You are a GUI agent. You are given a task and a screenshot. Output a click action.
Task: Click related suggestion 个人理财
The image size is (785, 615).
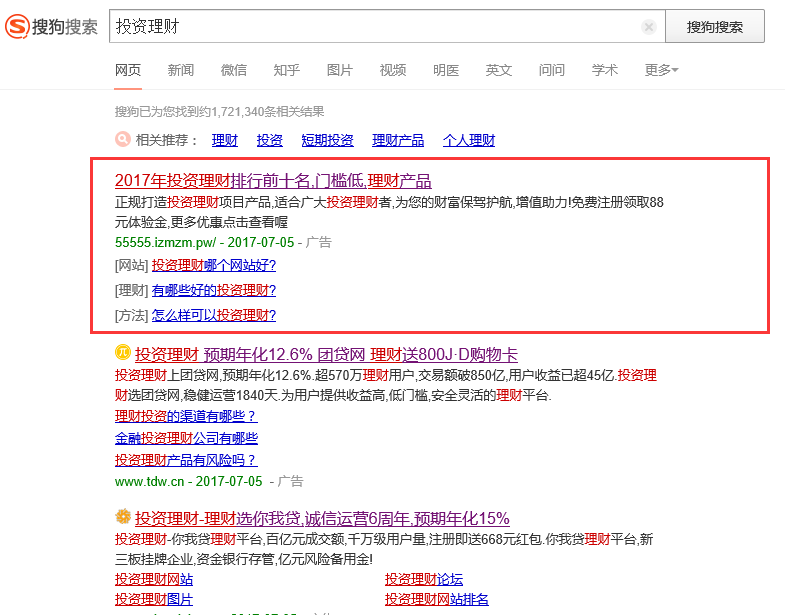468,140
